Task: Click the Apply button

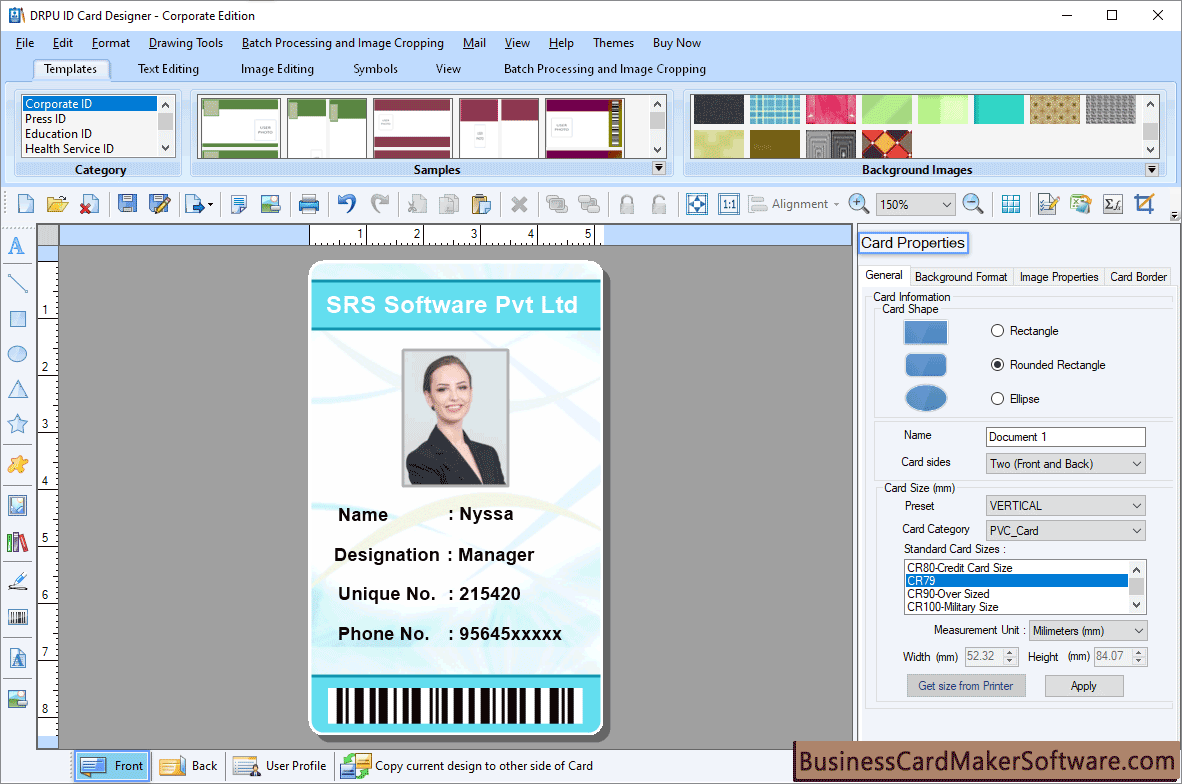Action: pos(1084,685)
